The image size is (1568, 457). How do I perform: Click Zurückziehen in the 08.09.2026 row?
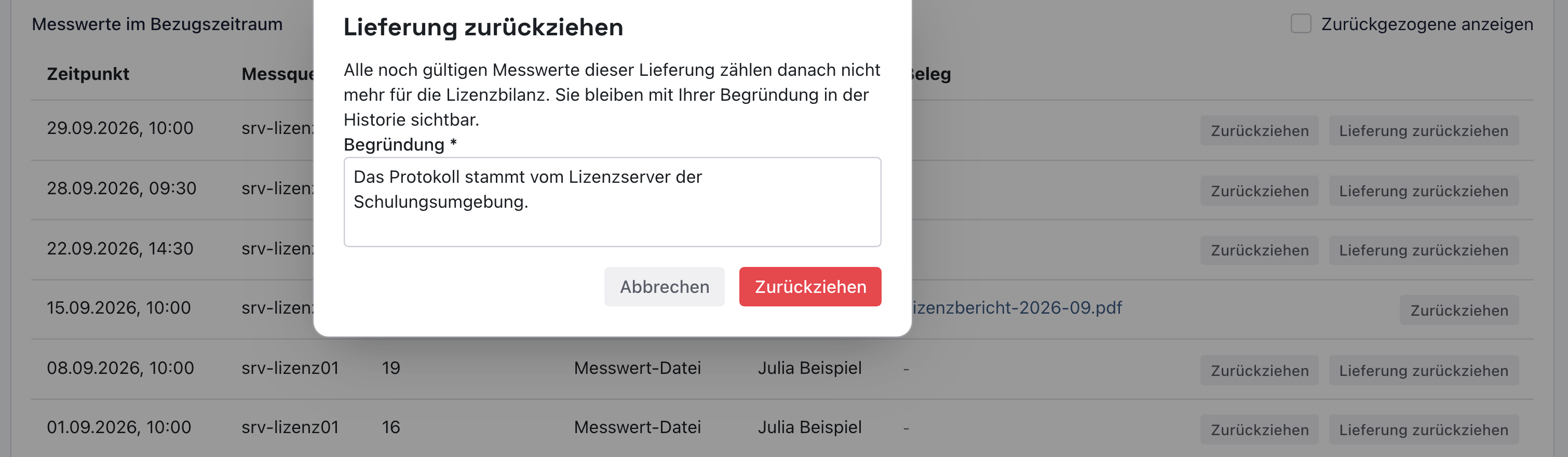tap(1259, 371)
